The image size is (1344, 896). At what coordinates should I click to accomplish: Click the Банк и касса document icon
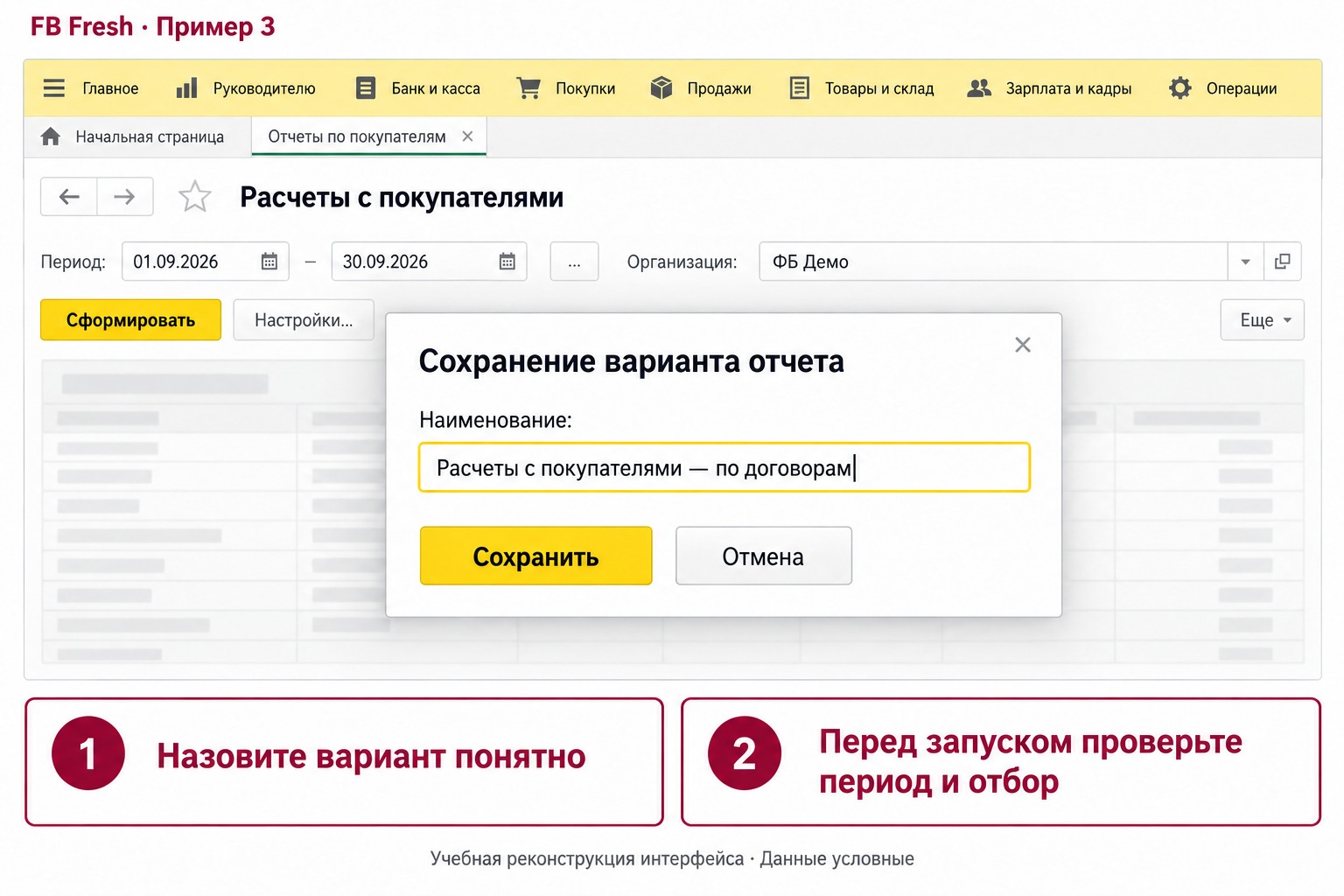(x=366, y=87)
